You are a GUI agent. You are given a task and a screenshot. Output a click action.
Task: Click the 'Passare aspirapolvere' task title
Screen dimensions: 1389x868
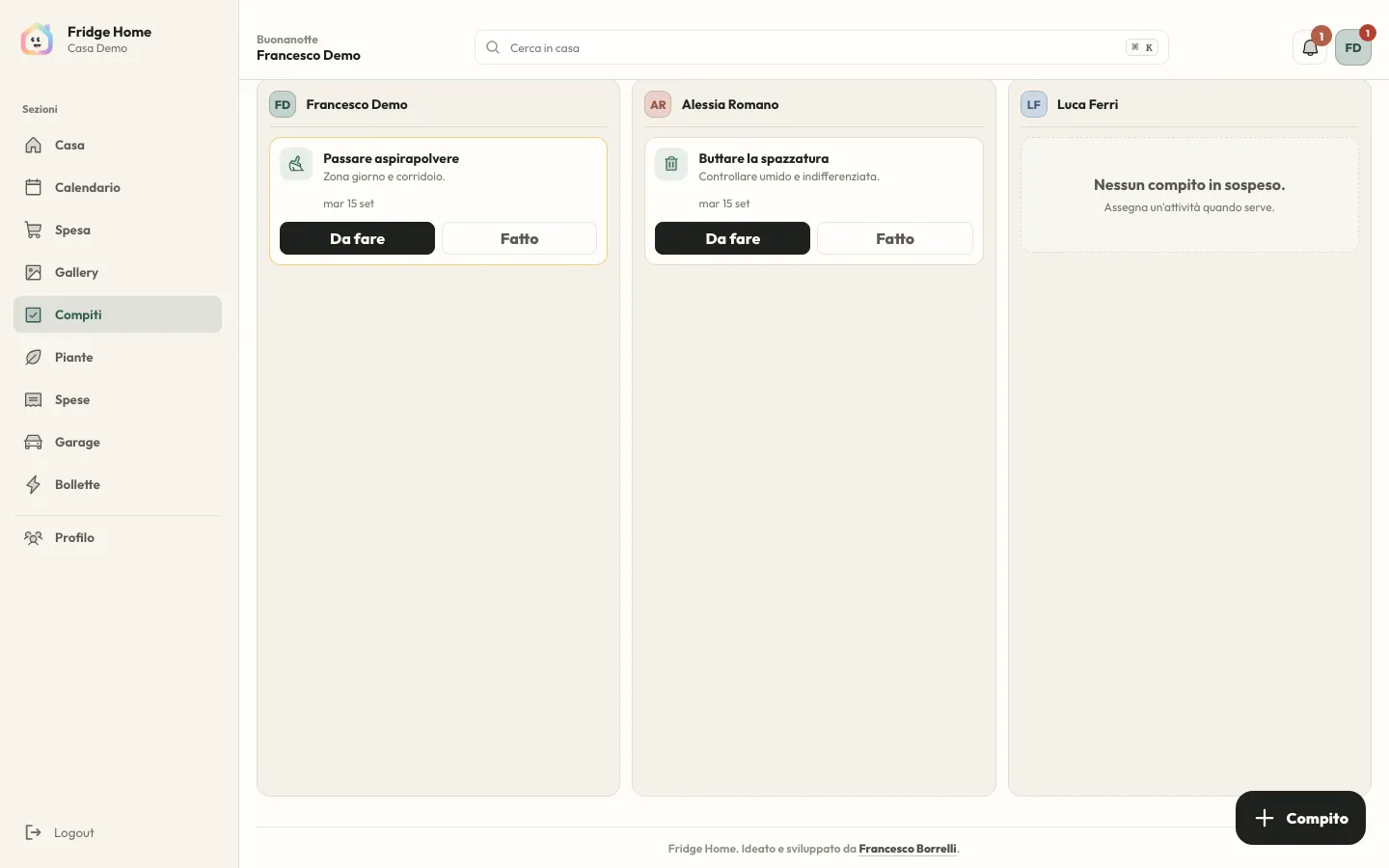pos(391,158)
